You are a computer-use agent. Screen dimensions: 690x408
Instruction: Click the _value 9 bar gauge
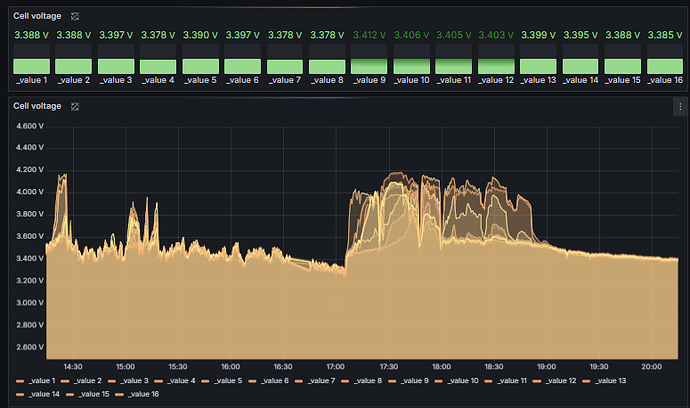click(369, 67)
